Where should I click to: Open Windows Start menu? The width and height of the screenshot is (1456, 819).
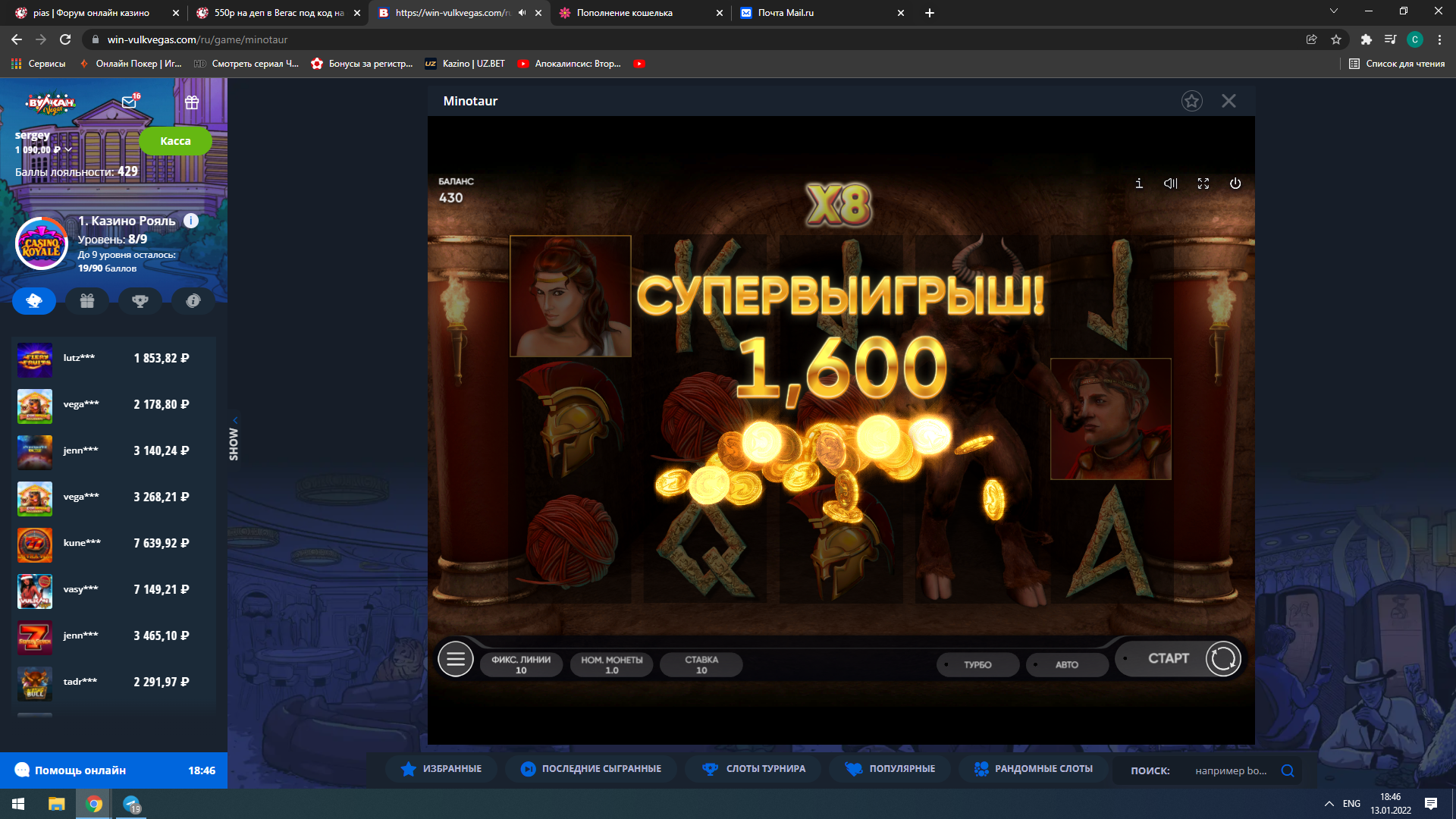pos(18,804)
